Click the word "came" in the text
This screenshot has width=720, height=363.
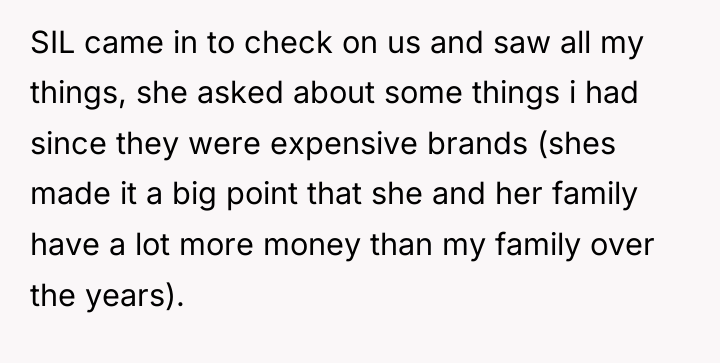[124, 45]
